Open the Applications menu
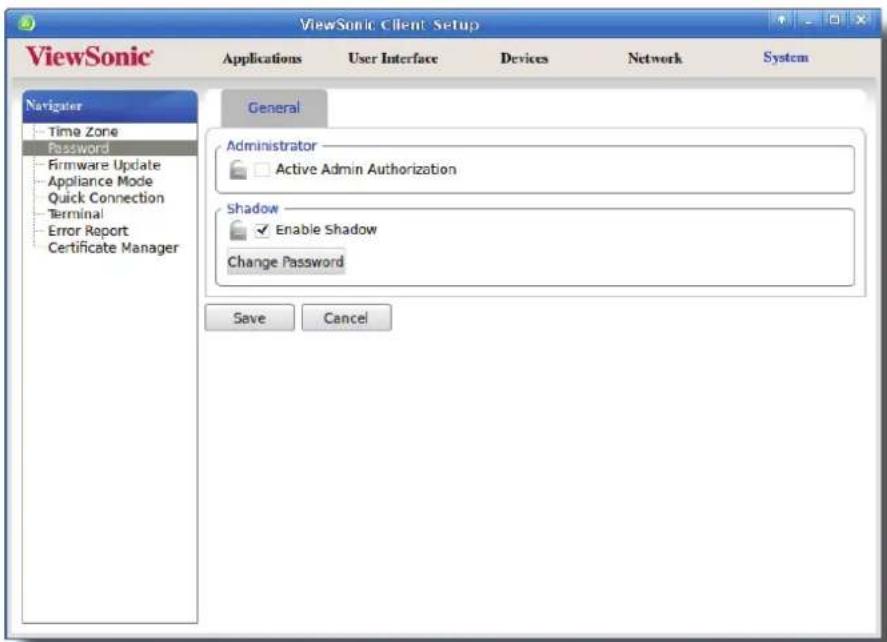Viewport: 887px width, 642px height. tap(262, 58)
